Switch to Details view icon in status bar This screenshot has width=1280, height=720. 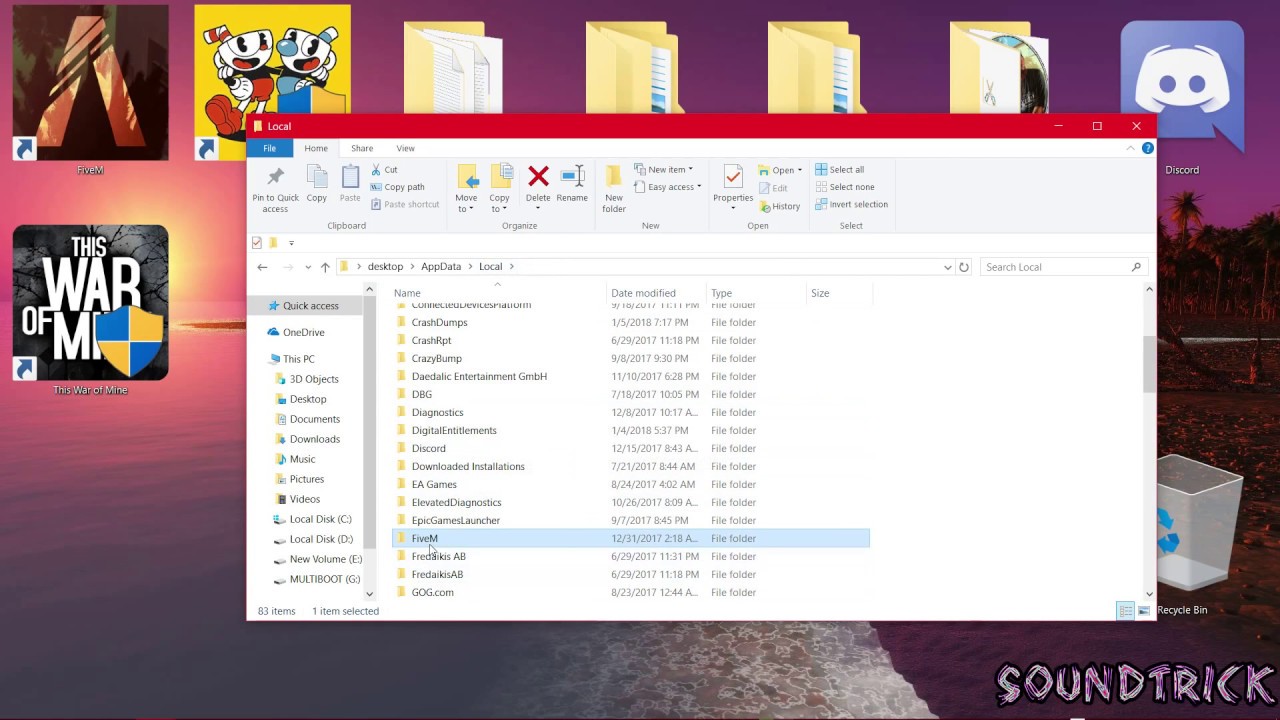coord(1125,611)
